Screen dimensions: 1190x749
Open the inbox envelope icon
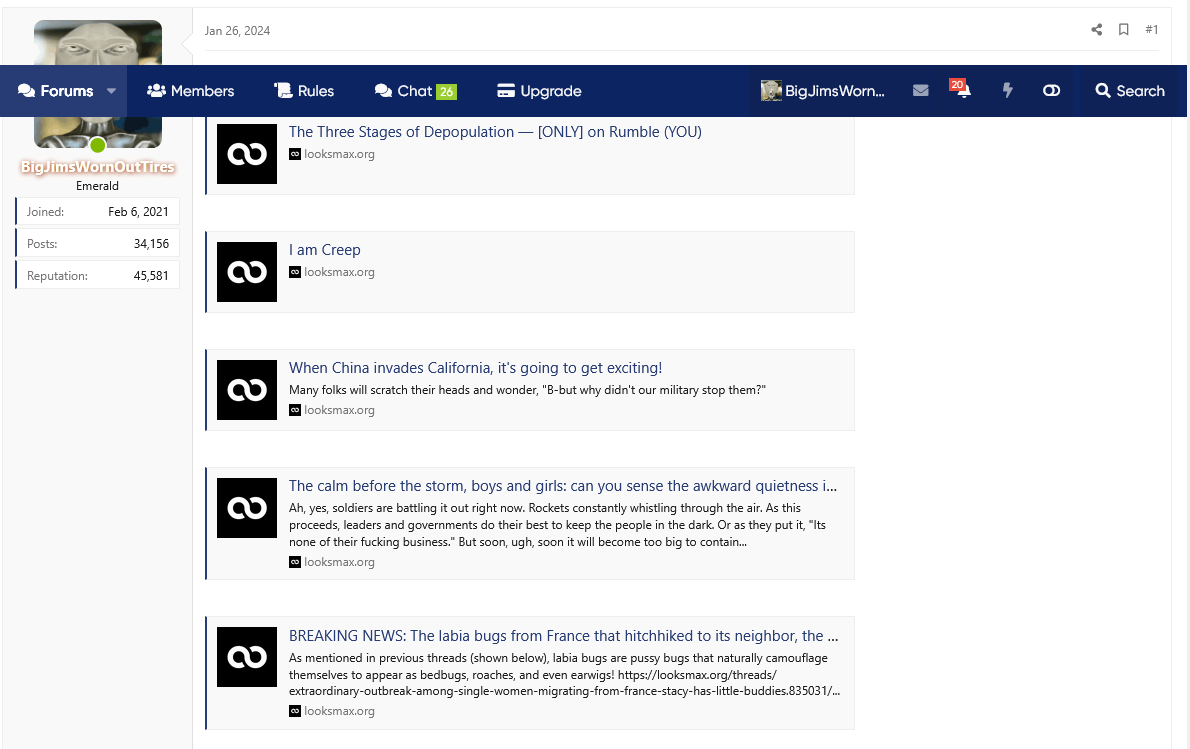click(x=921, y=91)
